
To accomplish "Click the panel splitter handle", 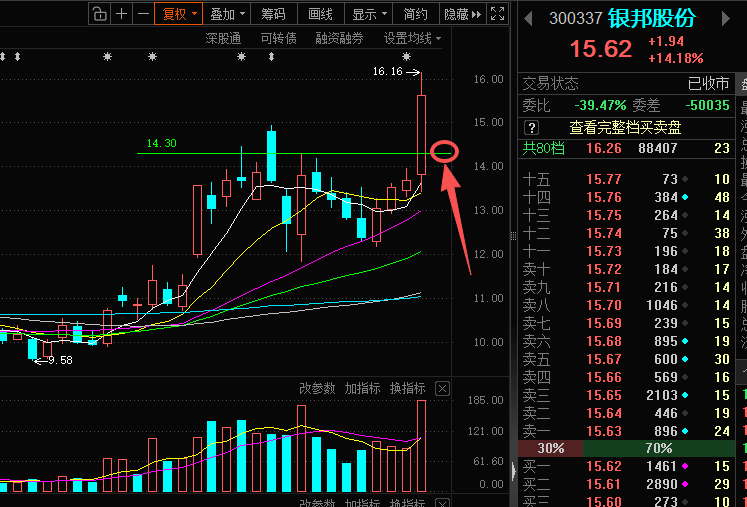I will click(x=514, y=236).
